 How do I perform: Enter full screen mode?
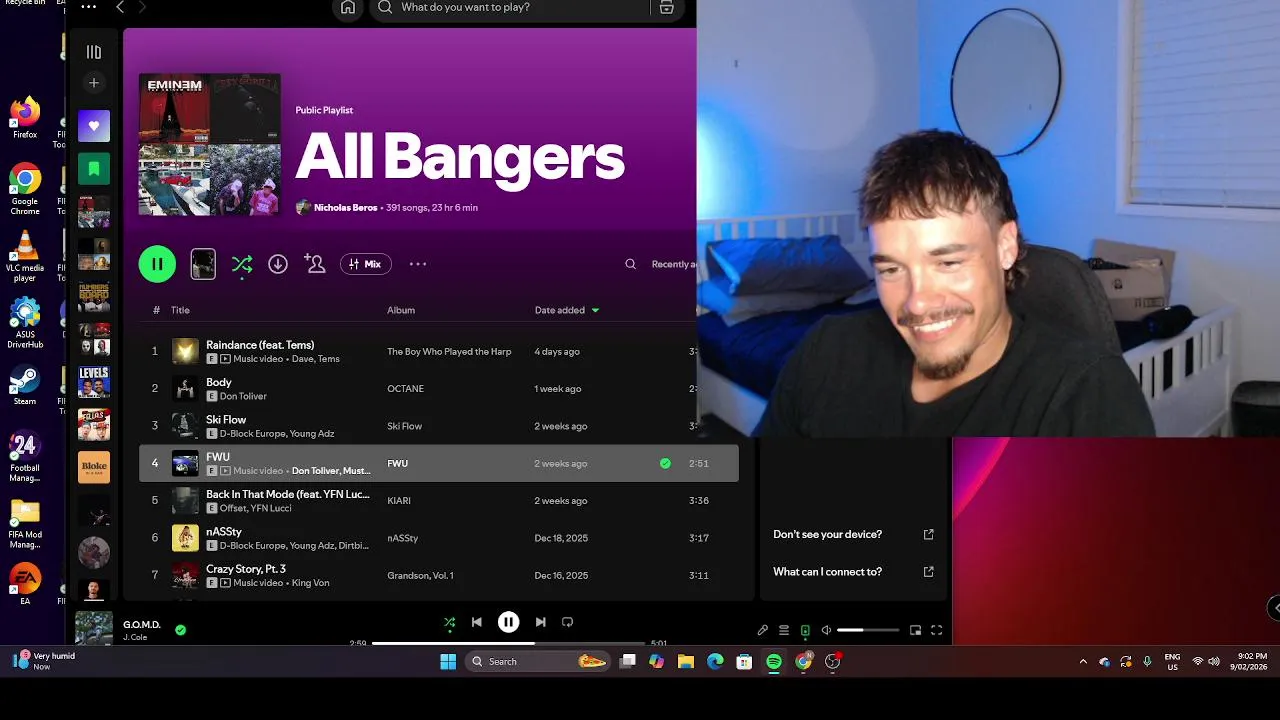point(937,630)
